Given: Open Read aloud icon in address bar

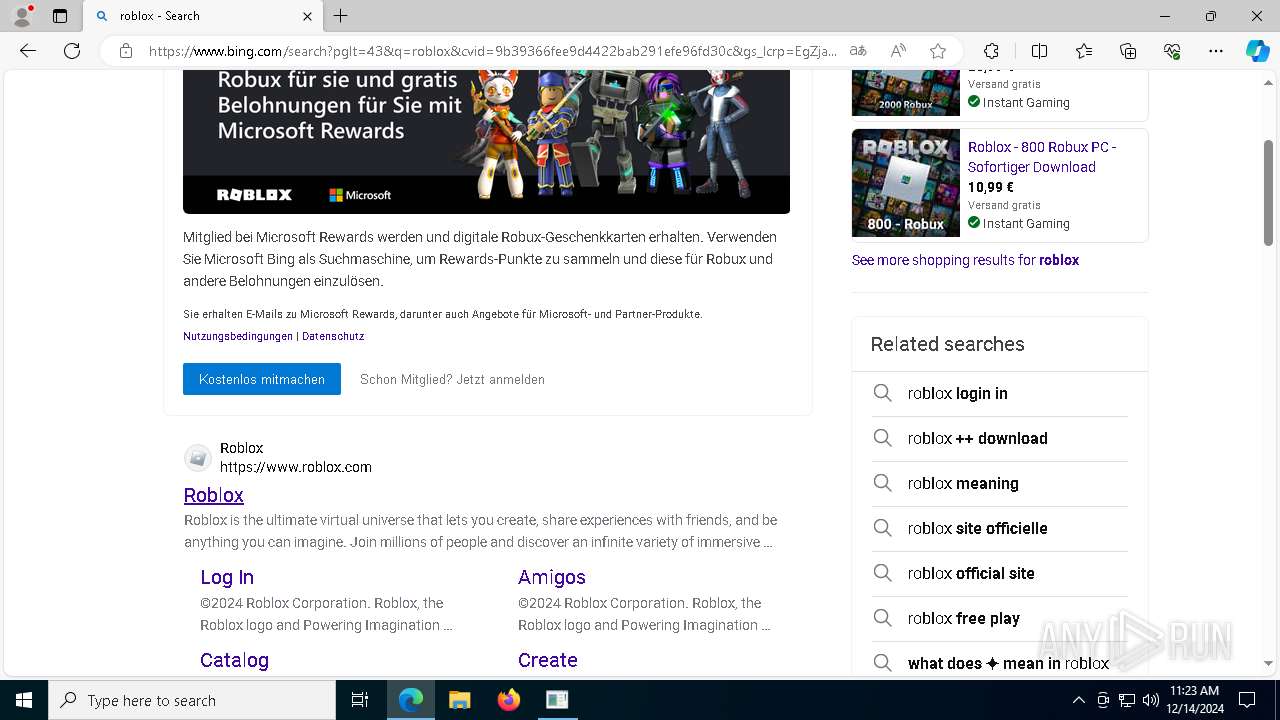Looking at the screenshot, I should pyautogui.click(x=898, y=51).
